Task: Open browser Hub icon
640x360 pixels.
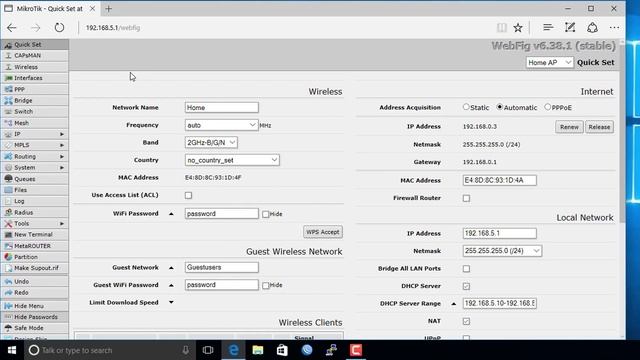Action: (x=548, y=27)
